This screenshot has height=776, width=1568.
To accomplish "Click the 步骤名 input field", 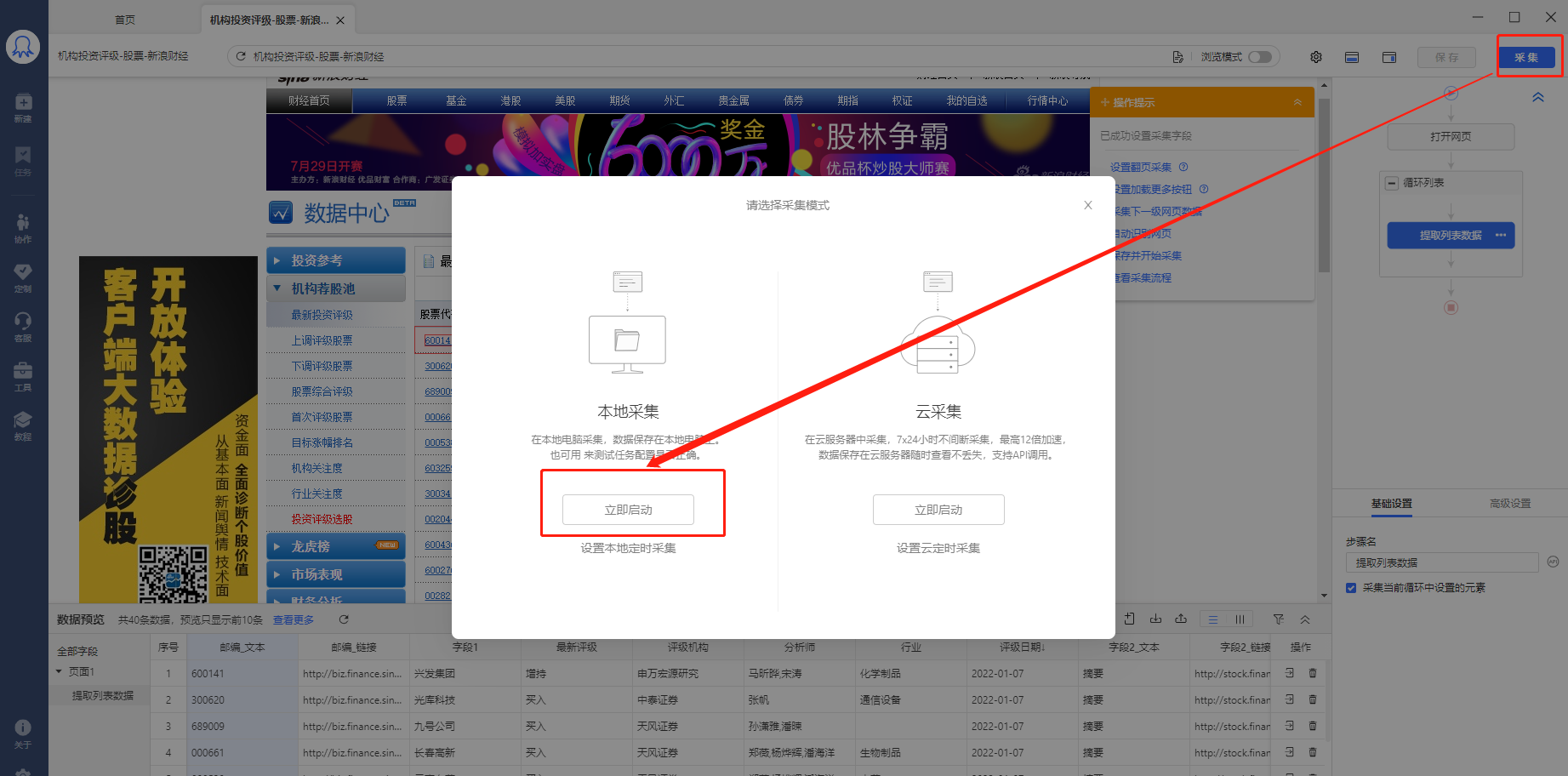I will (x=1442, y=562).
